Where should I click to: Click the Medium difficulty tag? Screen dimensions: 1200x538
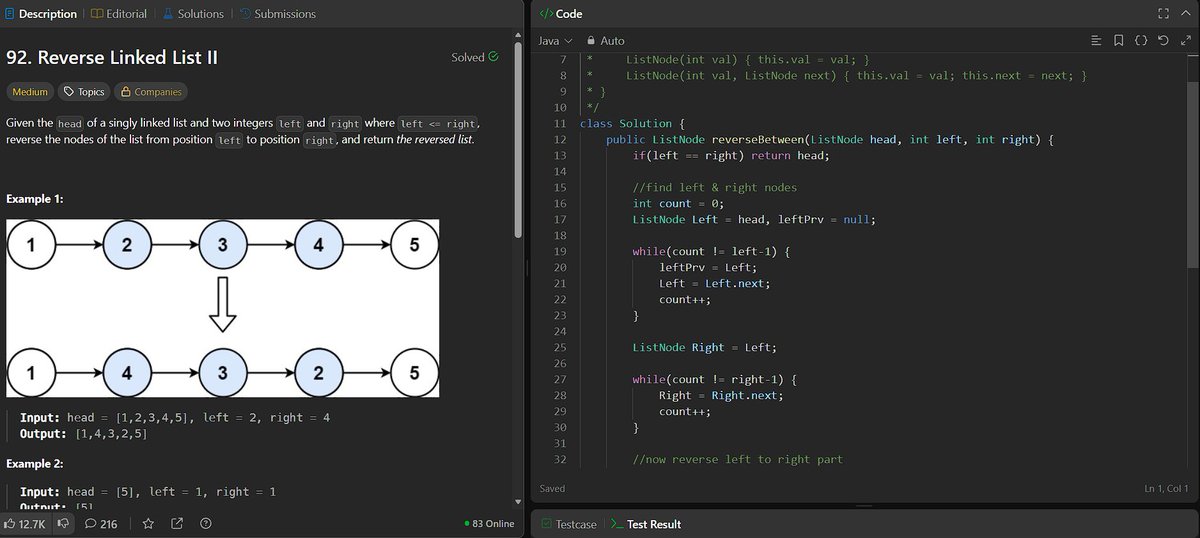click(x=30, y=92)
